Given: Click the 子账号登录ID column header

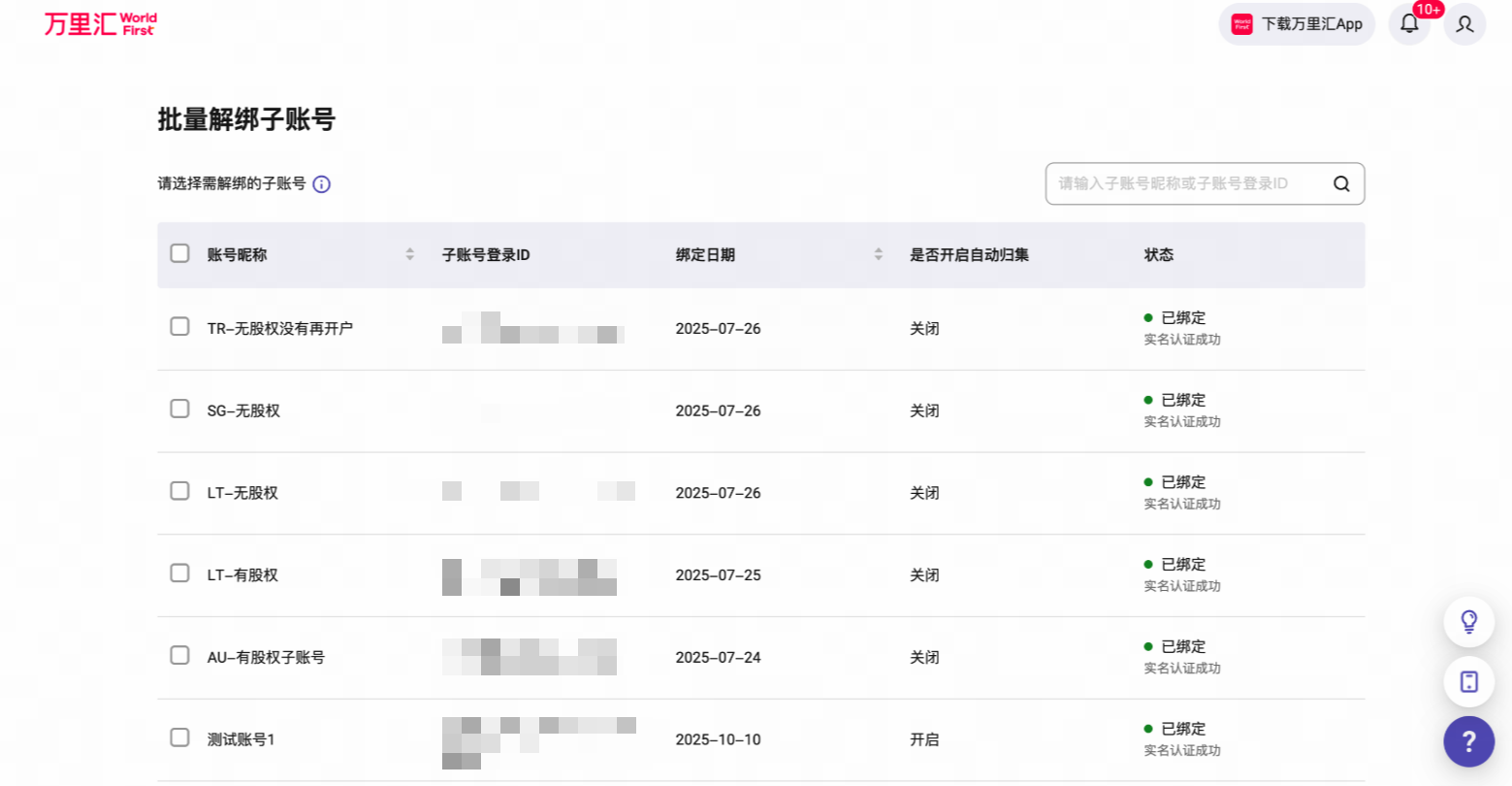Looking at the screenshot, I should coord(486,255).
